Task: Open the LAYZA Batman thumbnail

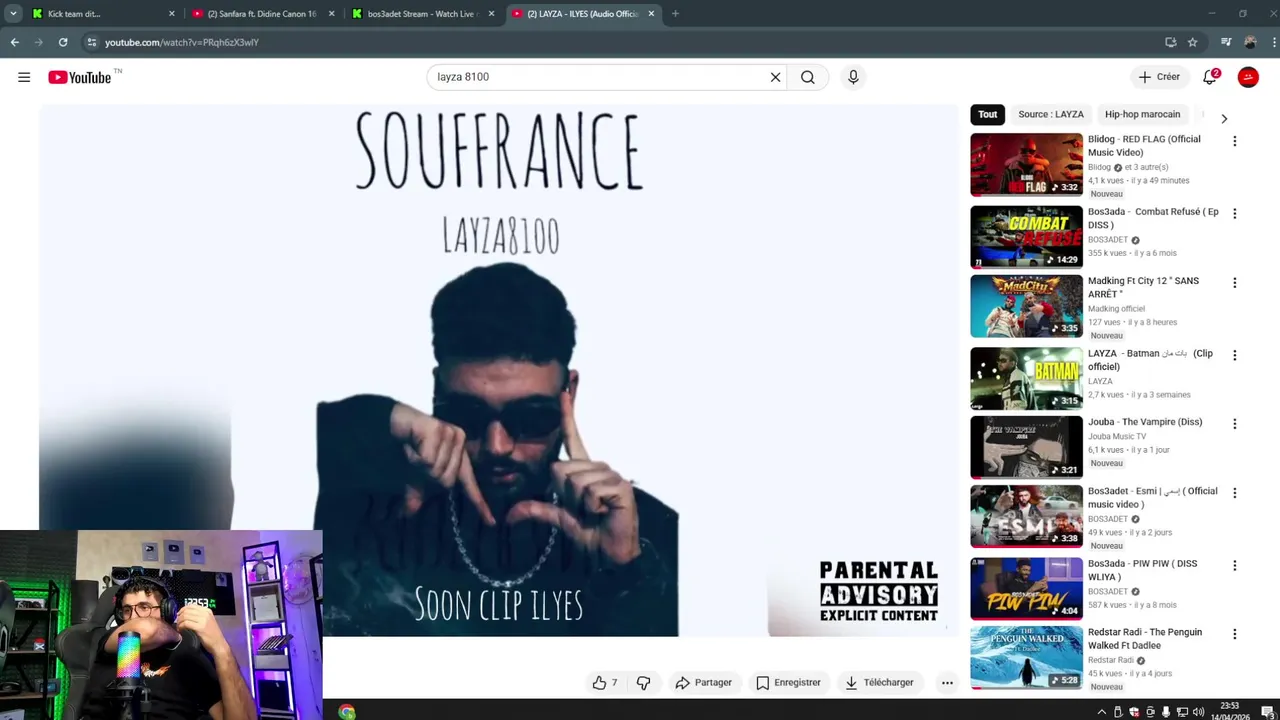Action: coord(1026,379)
